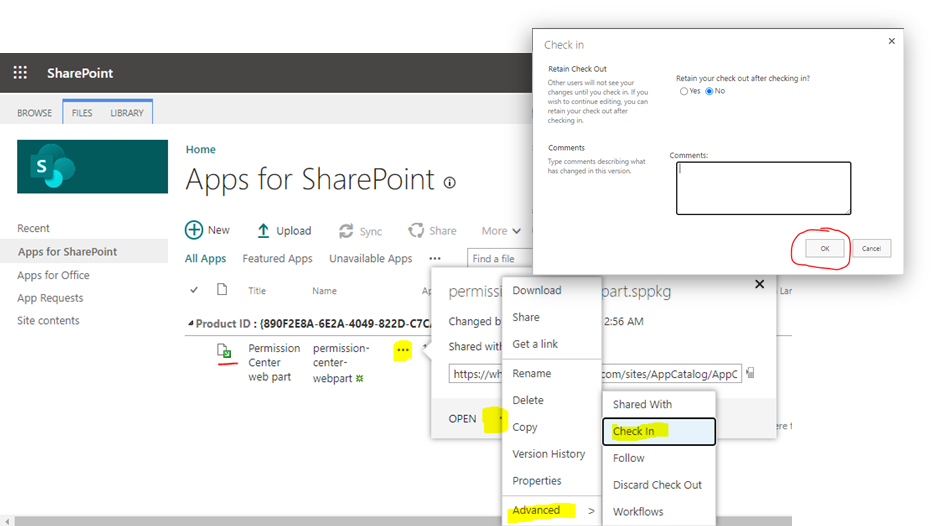Viewport: 938px width, 526px height.
Task: Open Version History menu item
Action: point(549,454)
